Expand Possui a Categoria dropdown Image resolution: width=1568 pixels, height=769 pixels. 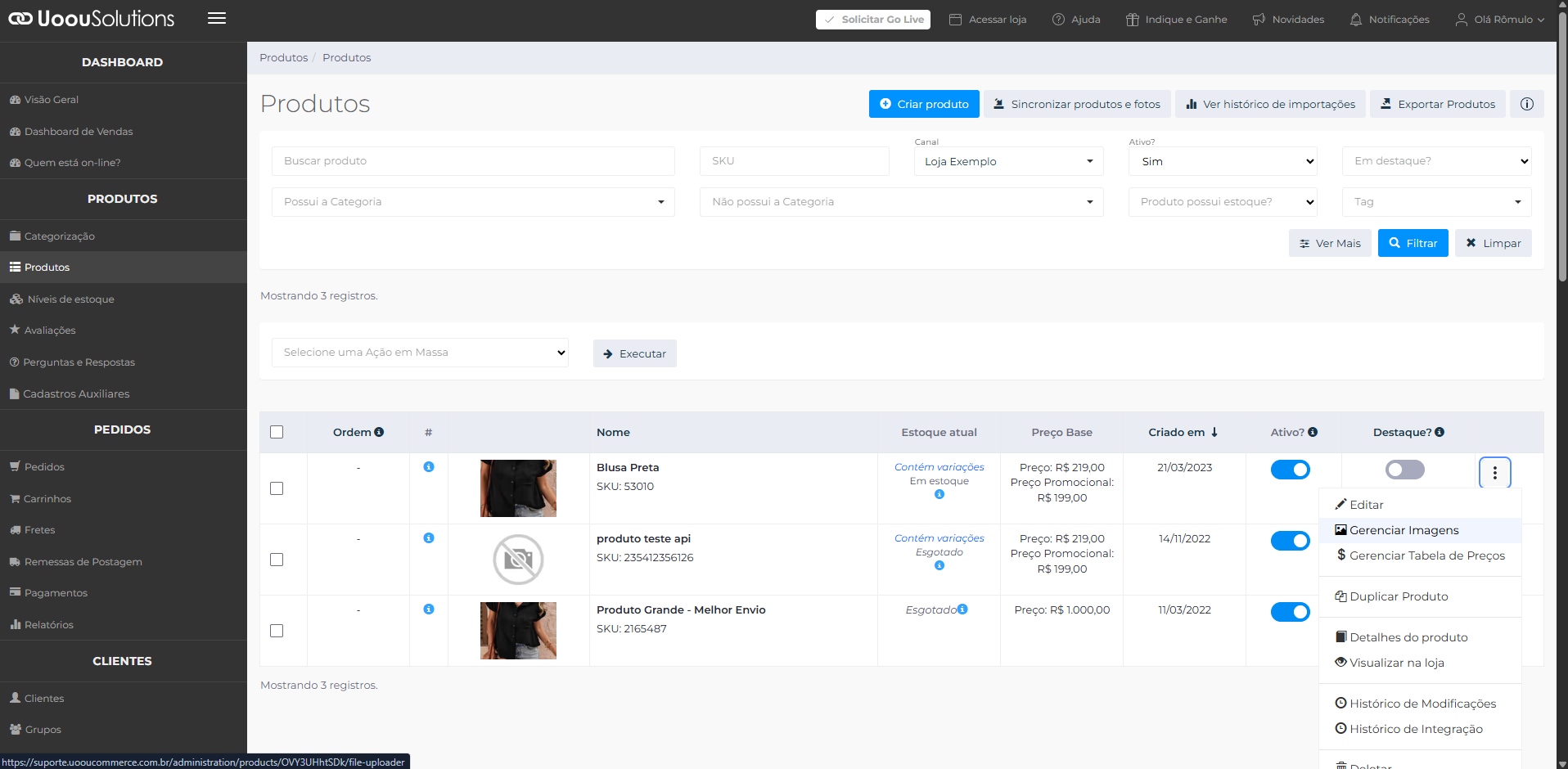(x=473, y=202)
